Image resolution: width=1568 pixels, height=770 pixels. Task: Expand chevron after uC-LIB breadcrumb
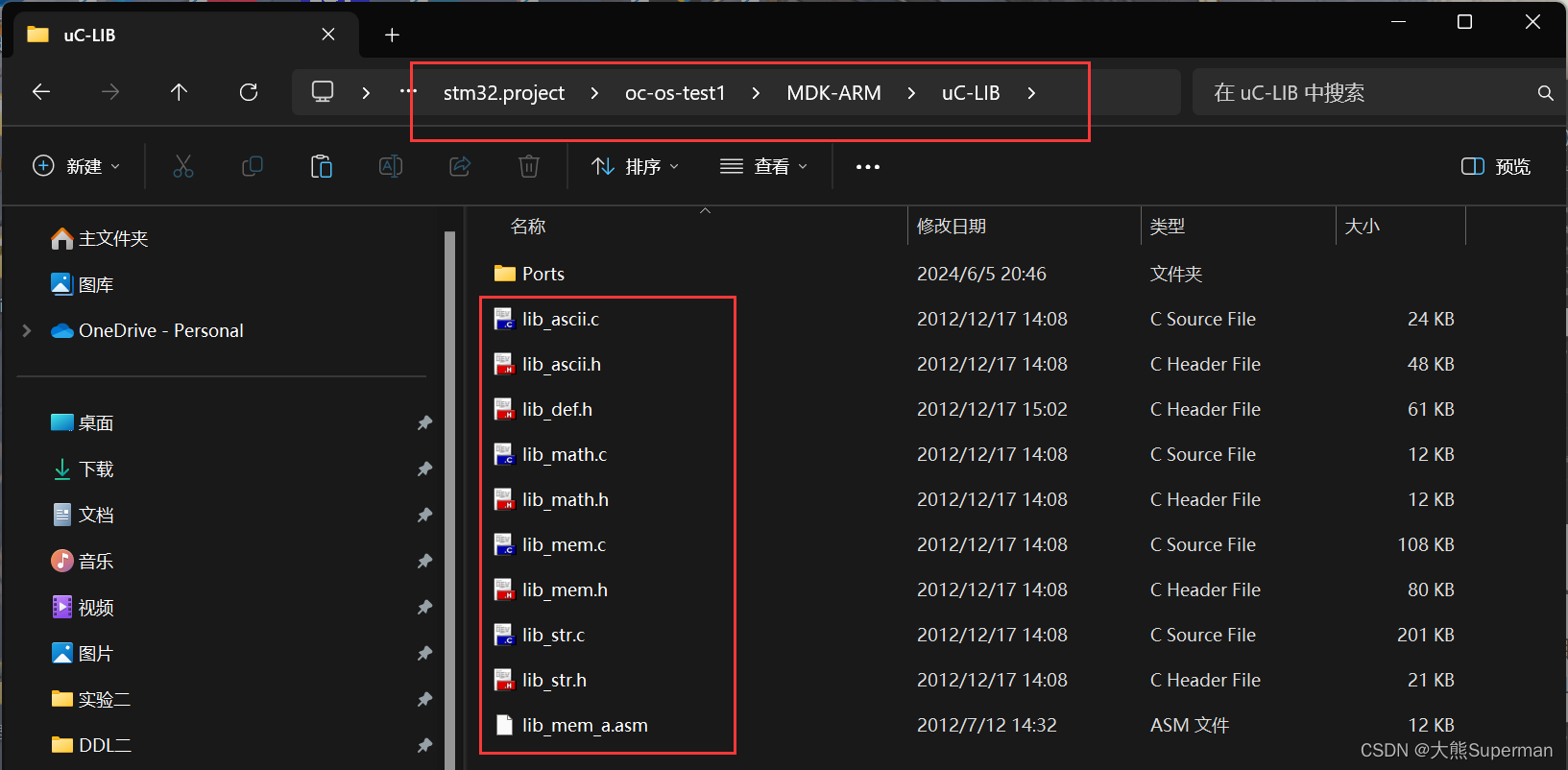point(1031,93)
